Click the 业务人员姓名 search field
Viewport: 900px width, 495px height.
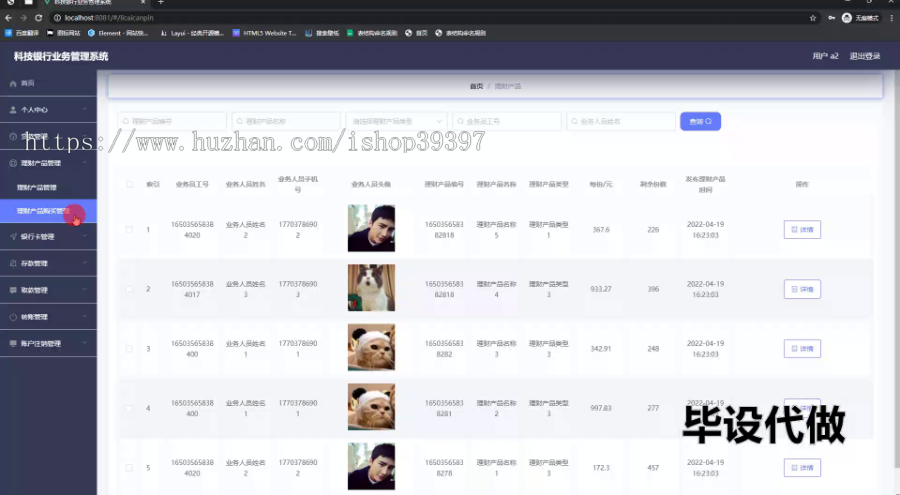pos(620,121)
